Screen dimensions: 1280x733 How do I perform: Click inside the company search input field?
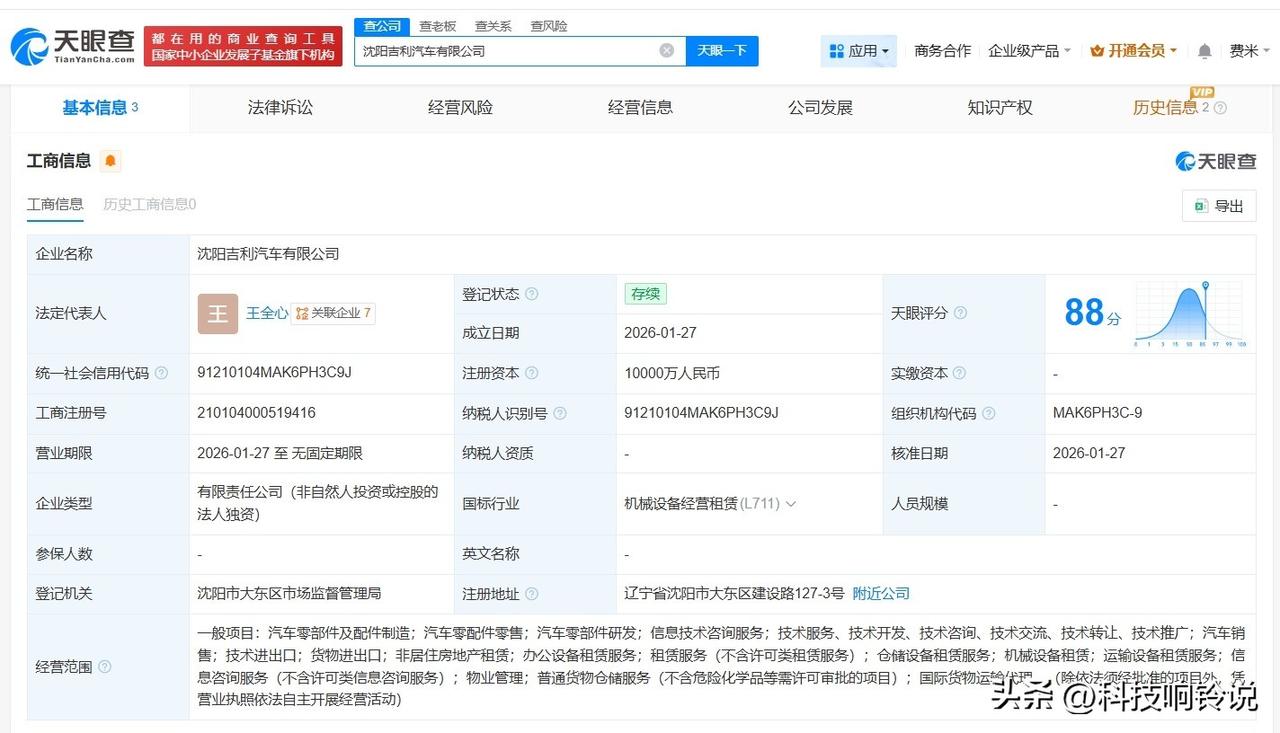(x=500, y=50)
